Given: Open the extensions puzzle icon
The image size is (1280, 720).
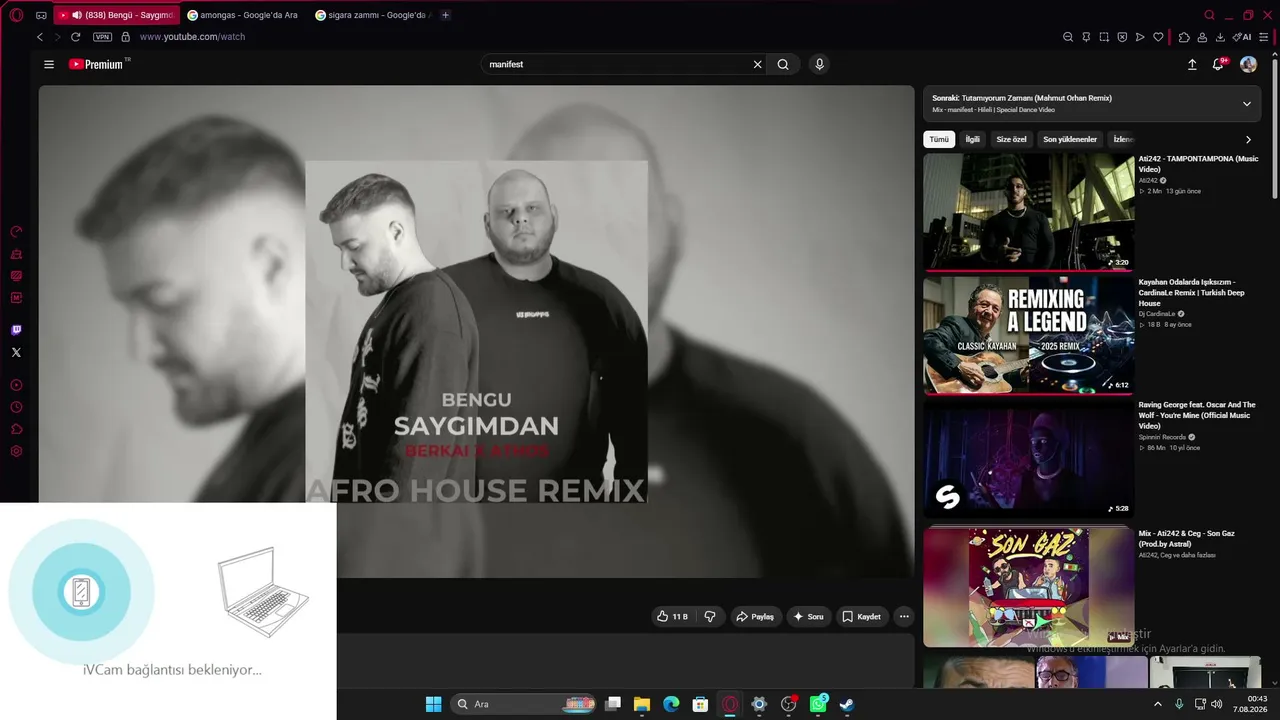Looking at the screenshot, I should point(1184,37).
